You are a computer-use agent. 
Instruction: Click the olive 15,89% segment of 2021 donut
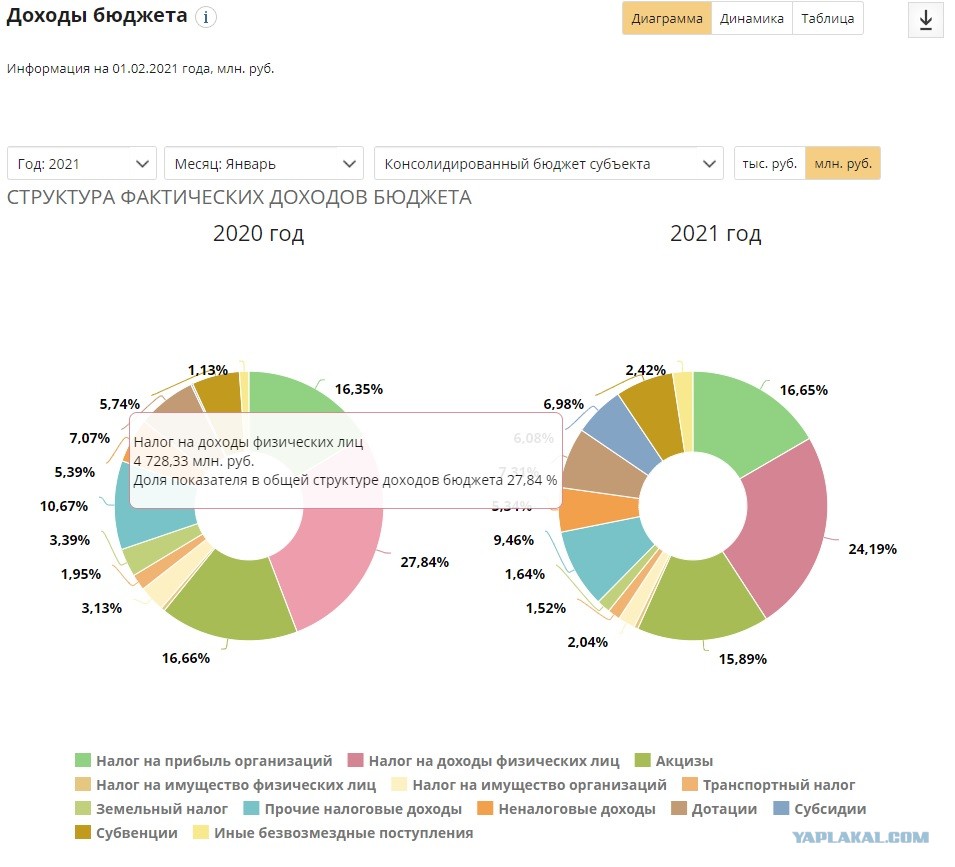[700, 600]
